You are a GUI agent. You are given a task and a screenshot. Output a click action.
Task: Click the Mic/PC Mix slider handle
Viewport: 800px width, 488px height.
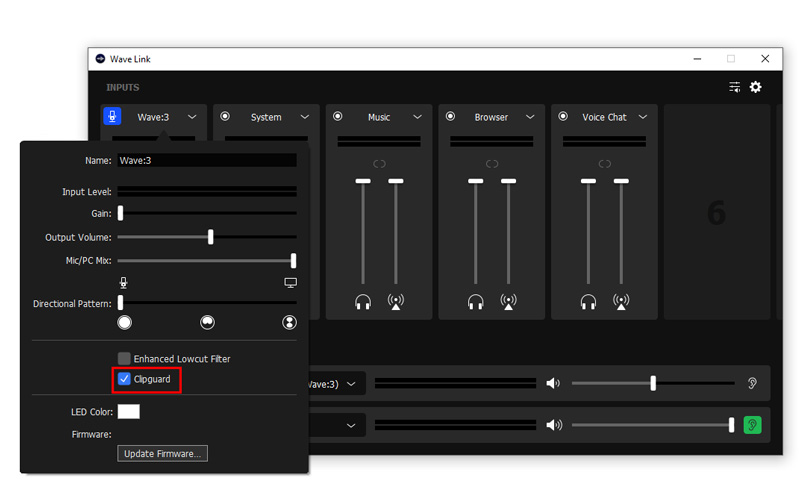click(x=293, y=260)
